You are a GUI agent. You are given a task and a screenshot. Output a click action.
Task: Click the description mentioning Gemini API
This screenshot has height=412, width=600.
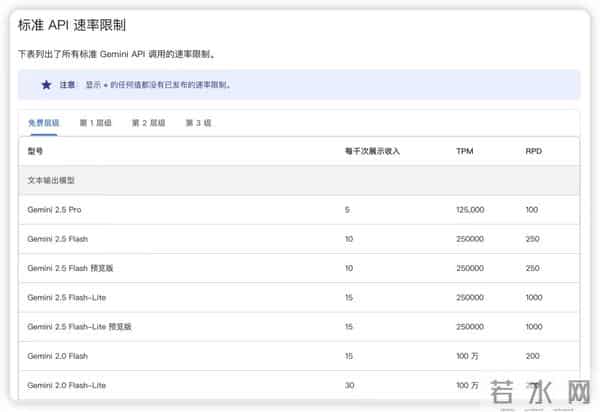[117, 54]
